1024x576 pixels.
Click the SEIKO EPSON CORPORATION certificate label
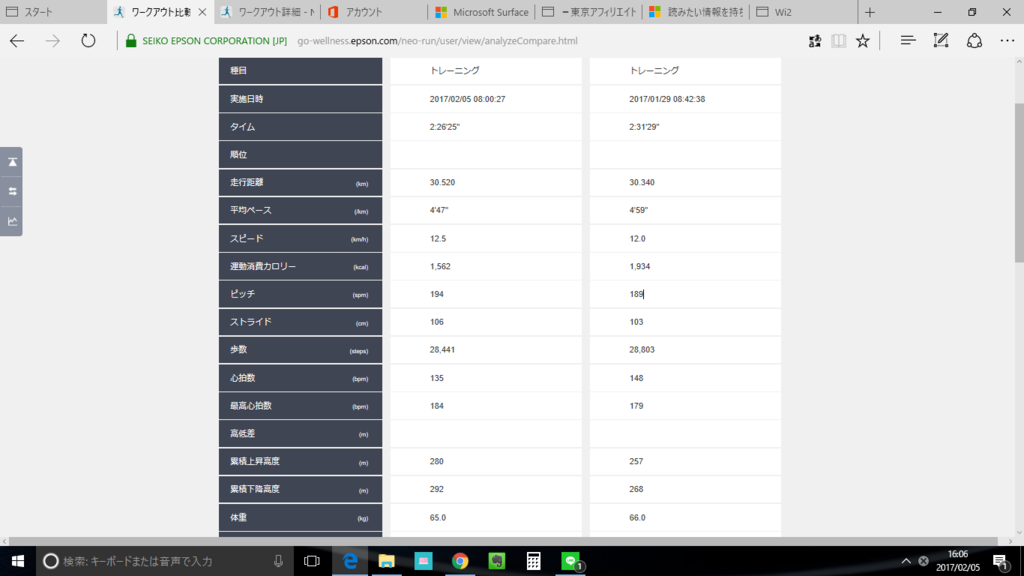point(214,40)
